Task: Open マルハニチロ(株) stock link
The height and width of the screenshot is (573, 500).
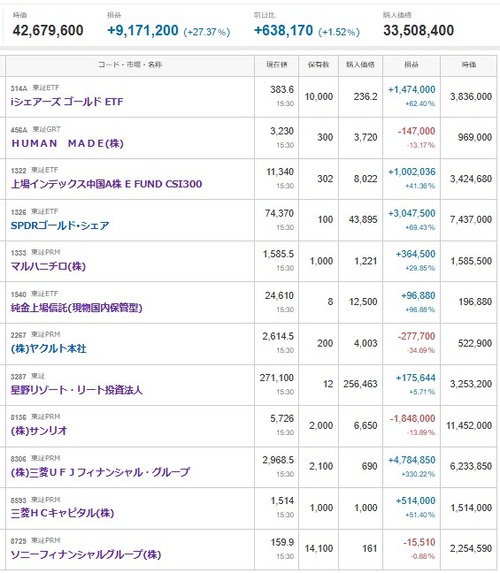Action: point(48,266)
